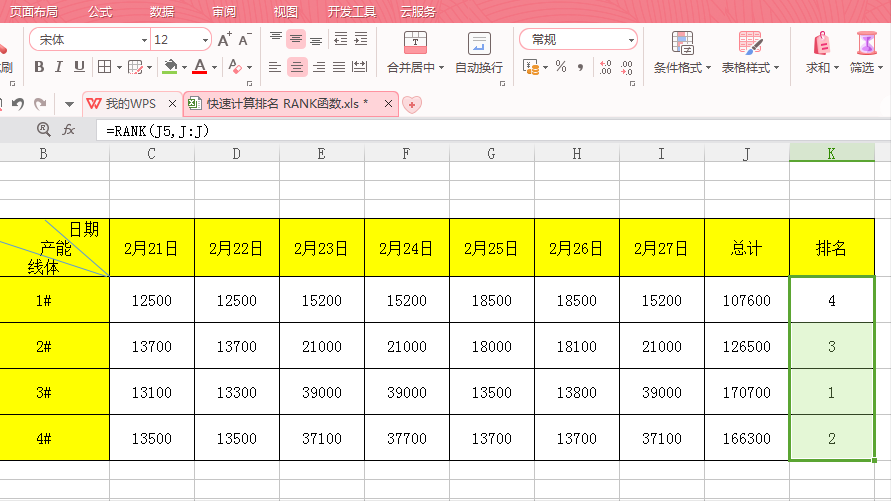The image size is (891, 501).
Task: Click the formula bar =RANK(J5,J:J)
Action: point(492,131)
